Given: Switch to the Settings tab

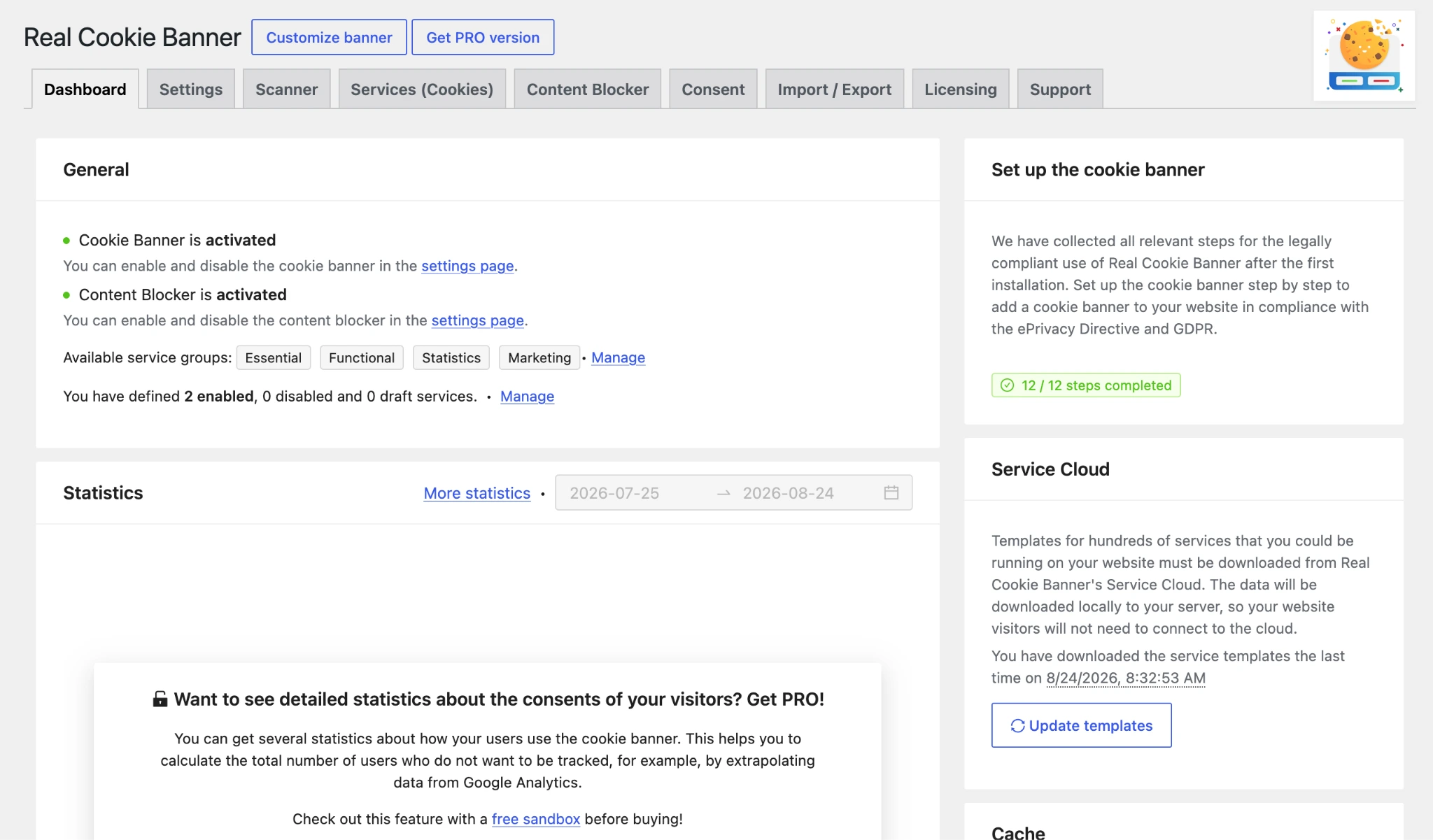Looking at the screenshot, I should [x=191, y=89].
